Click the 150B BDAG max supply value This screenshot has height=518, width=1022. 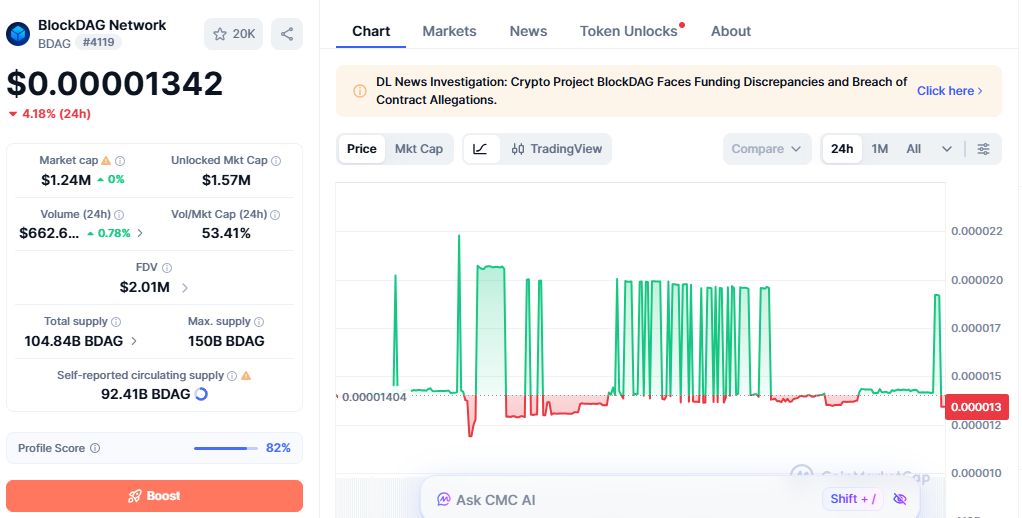point(226,341)
